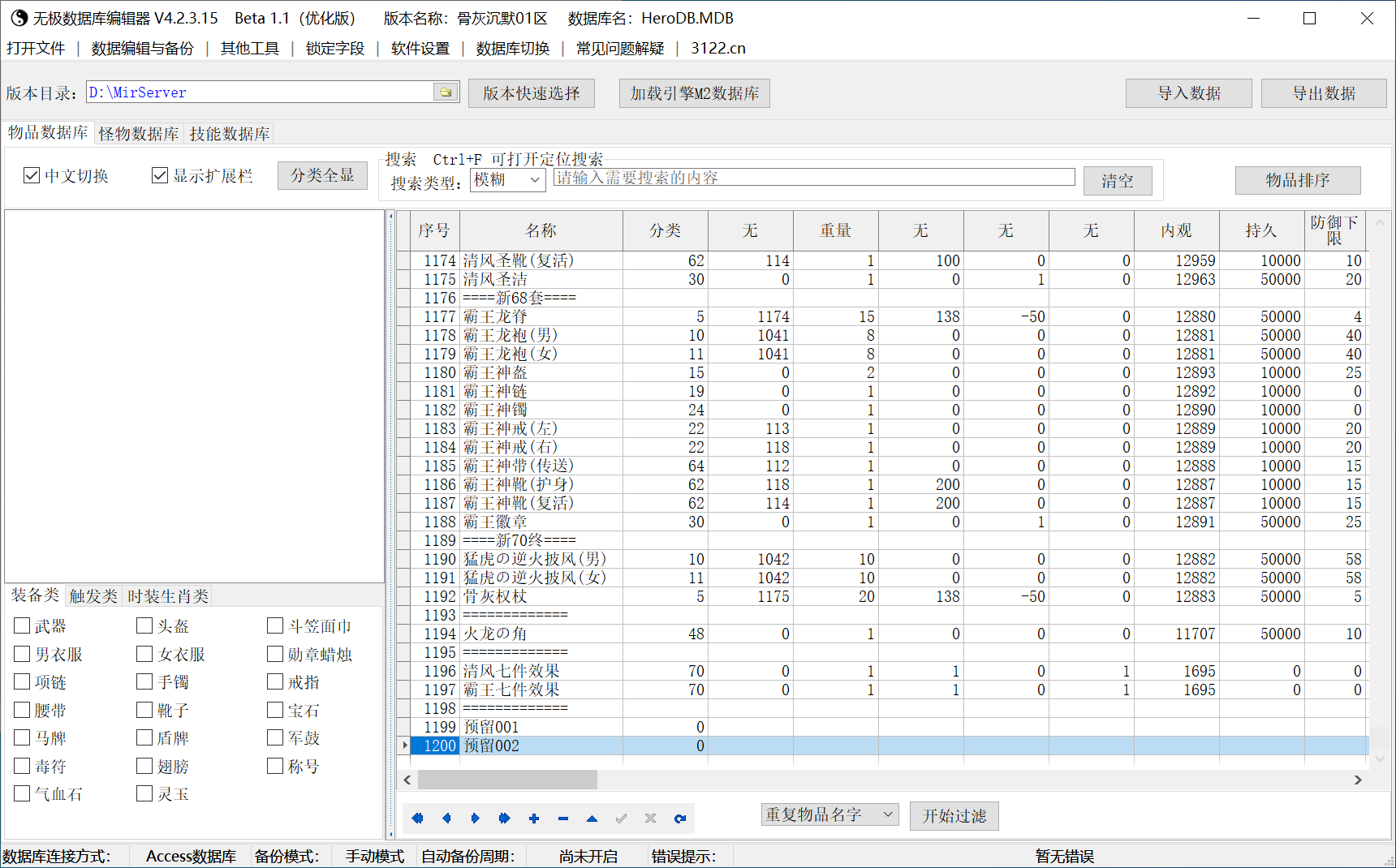Image resolution: width=1396 pixels, height=868 pixels.
Task: Click the 物品排序 button
Action: coord(1298,180)
